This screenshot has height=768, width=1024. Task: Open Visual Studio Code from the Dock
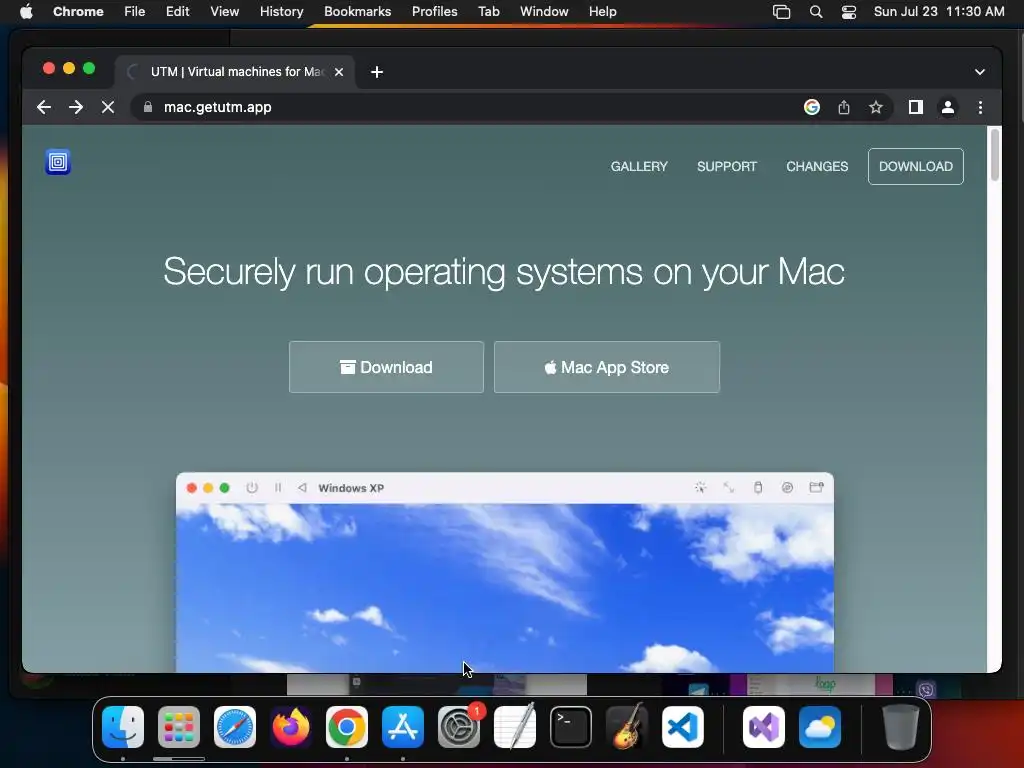click(x=682, y=727)
